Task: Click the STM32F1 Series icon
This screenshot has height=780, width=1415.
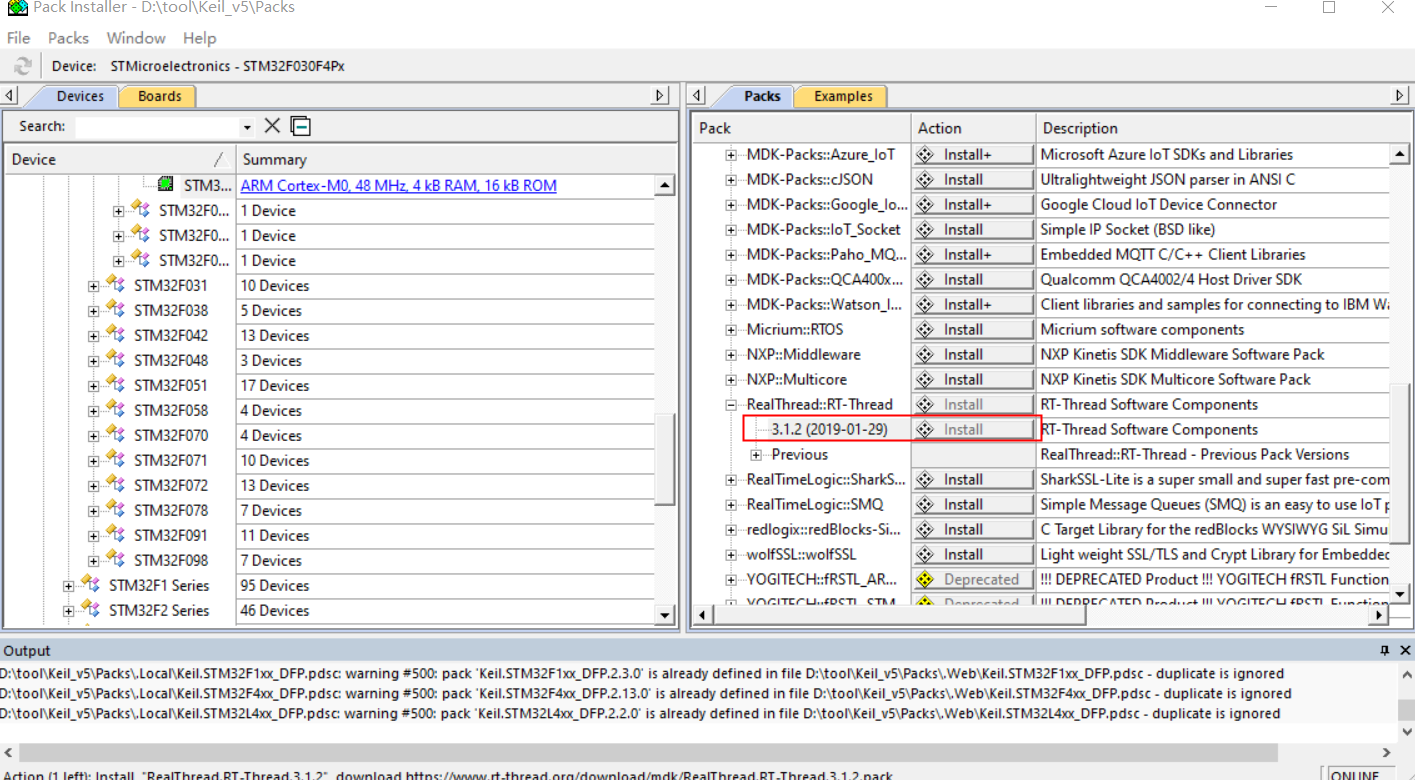Action: click(x=91, y=585)
